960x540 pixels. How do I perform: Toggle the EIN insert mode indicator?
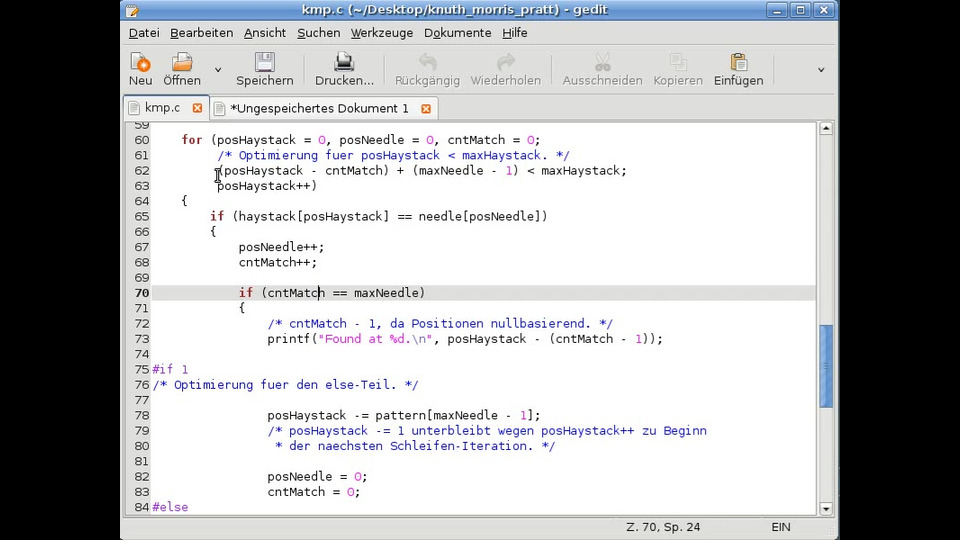pos(782,527)
